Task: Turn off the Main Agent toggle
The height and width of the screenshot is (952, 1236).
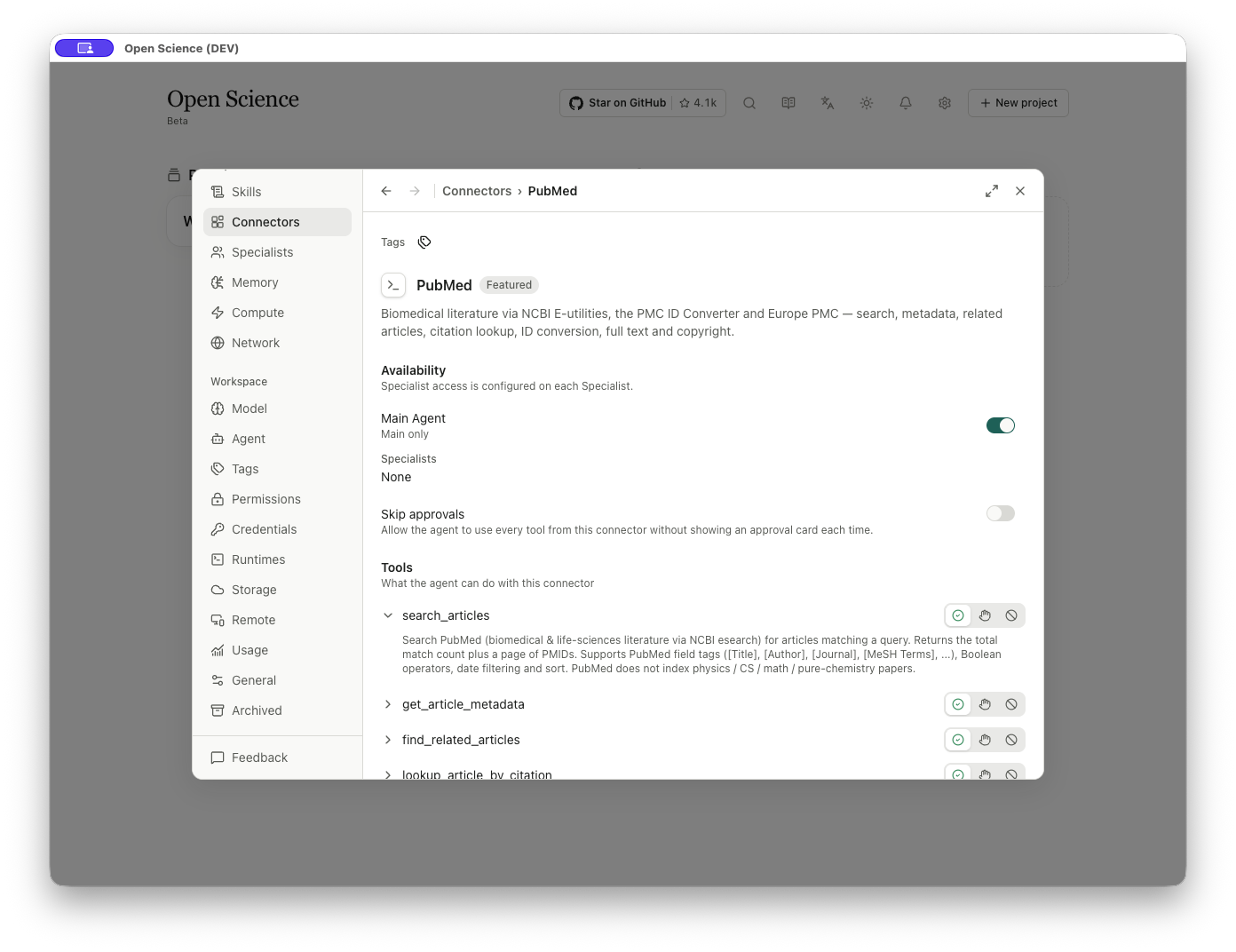Action: [x=1001, y=425]
